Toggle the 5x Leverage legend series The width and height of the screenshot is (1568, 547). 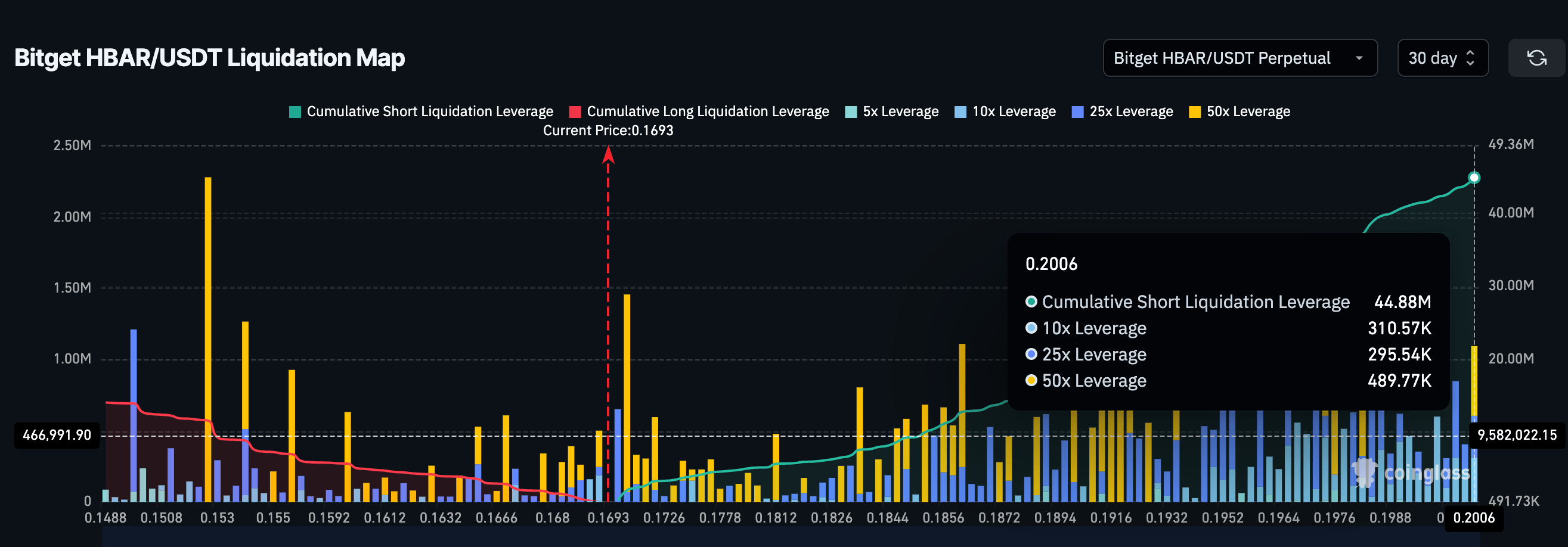click(x=900, y=111)
